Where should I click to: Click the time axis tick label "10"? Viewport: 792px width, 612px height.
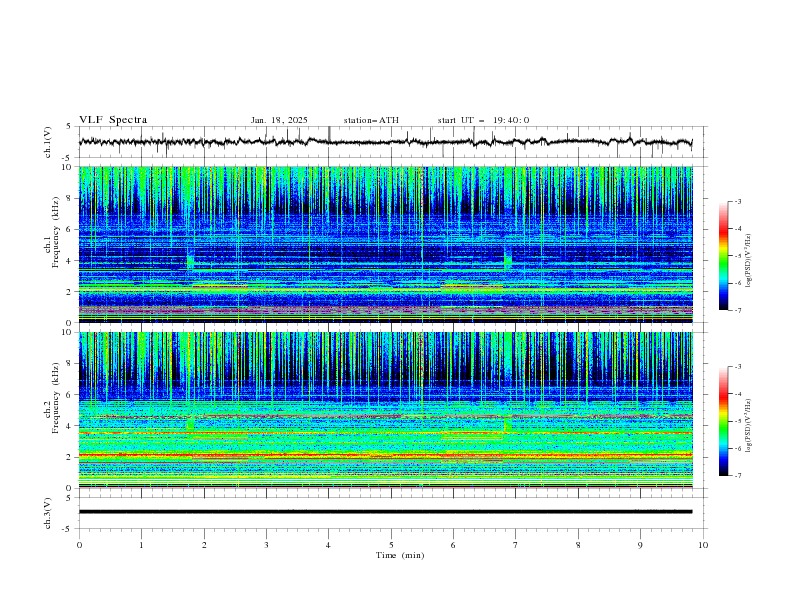703,545
